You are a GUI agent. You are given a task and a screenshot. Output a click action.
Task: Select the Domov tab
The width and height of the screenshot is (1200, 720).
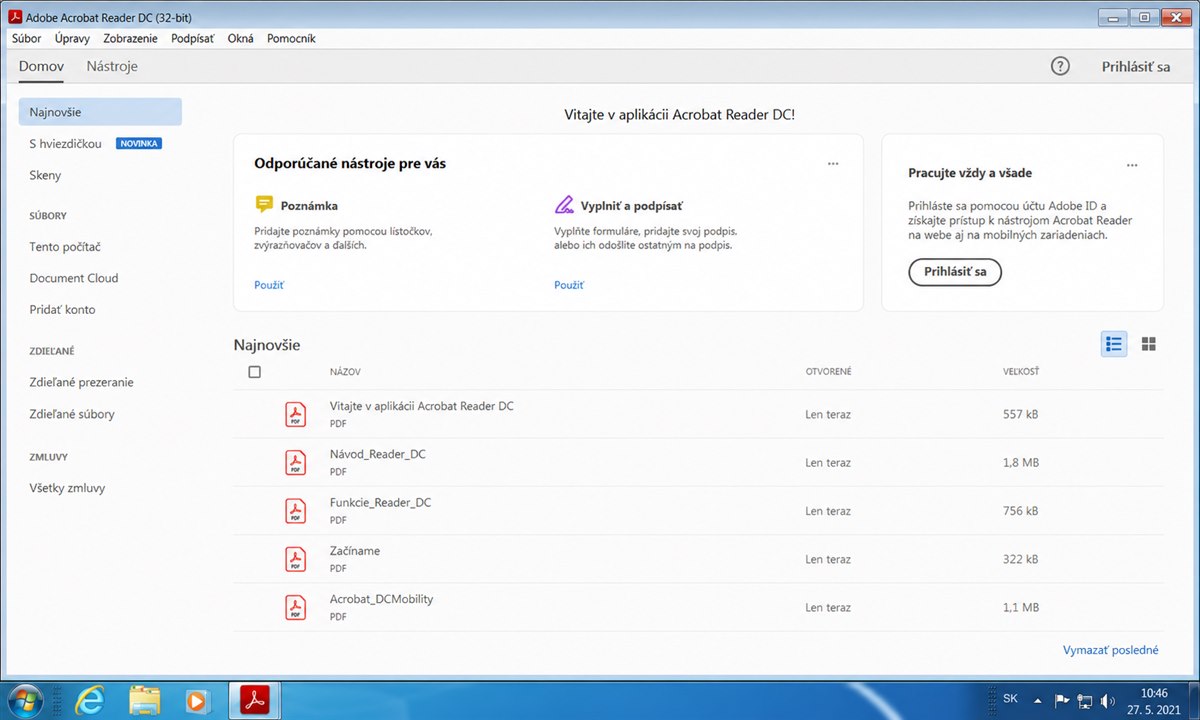click(41, 66)
